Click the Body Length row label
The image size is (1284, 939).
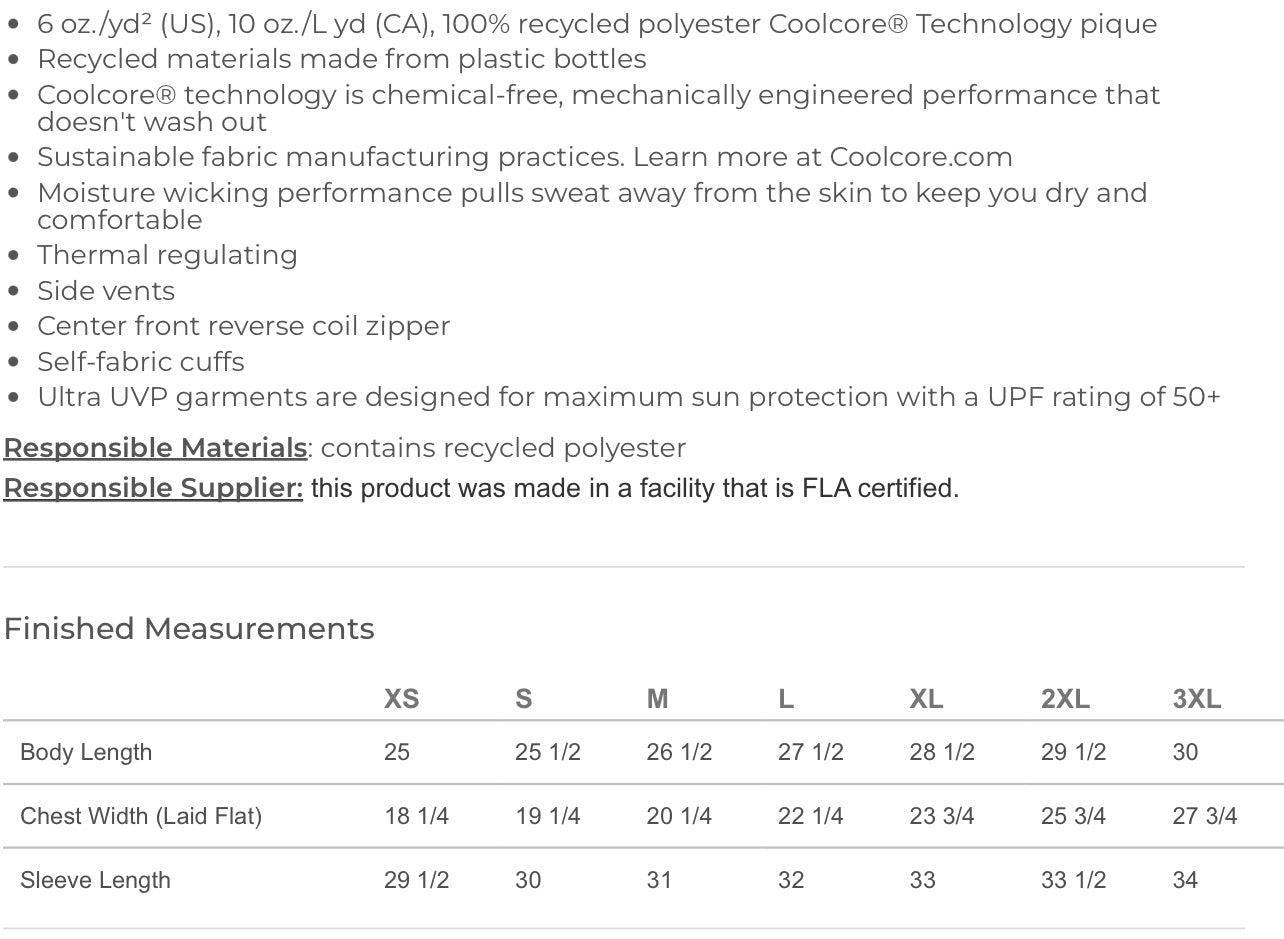(x=86, y=752)
